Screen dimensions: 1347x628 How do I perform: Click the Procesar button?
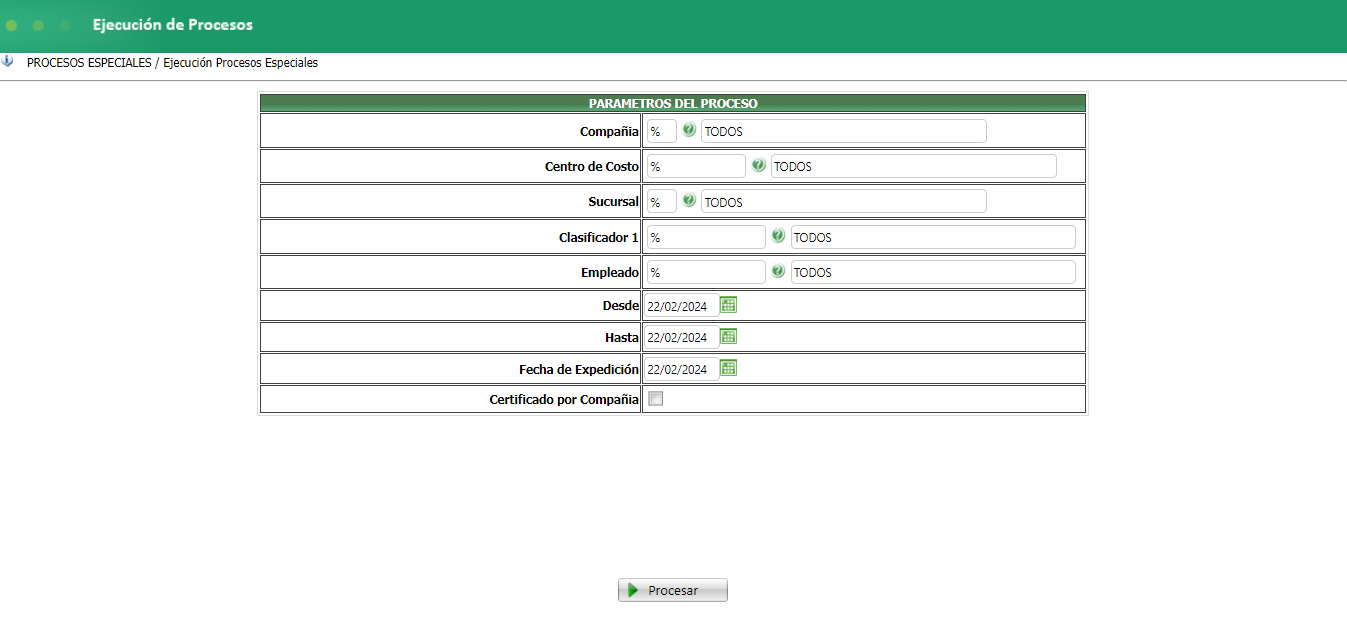[673, 590]
